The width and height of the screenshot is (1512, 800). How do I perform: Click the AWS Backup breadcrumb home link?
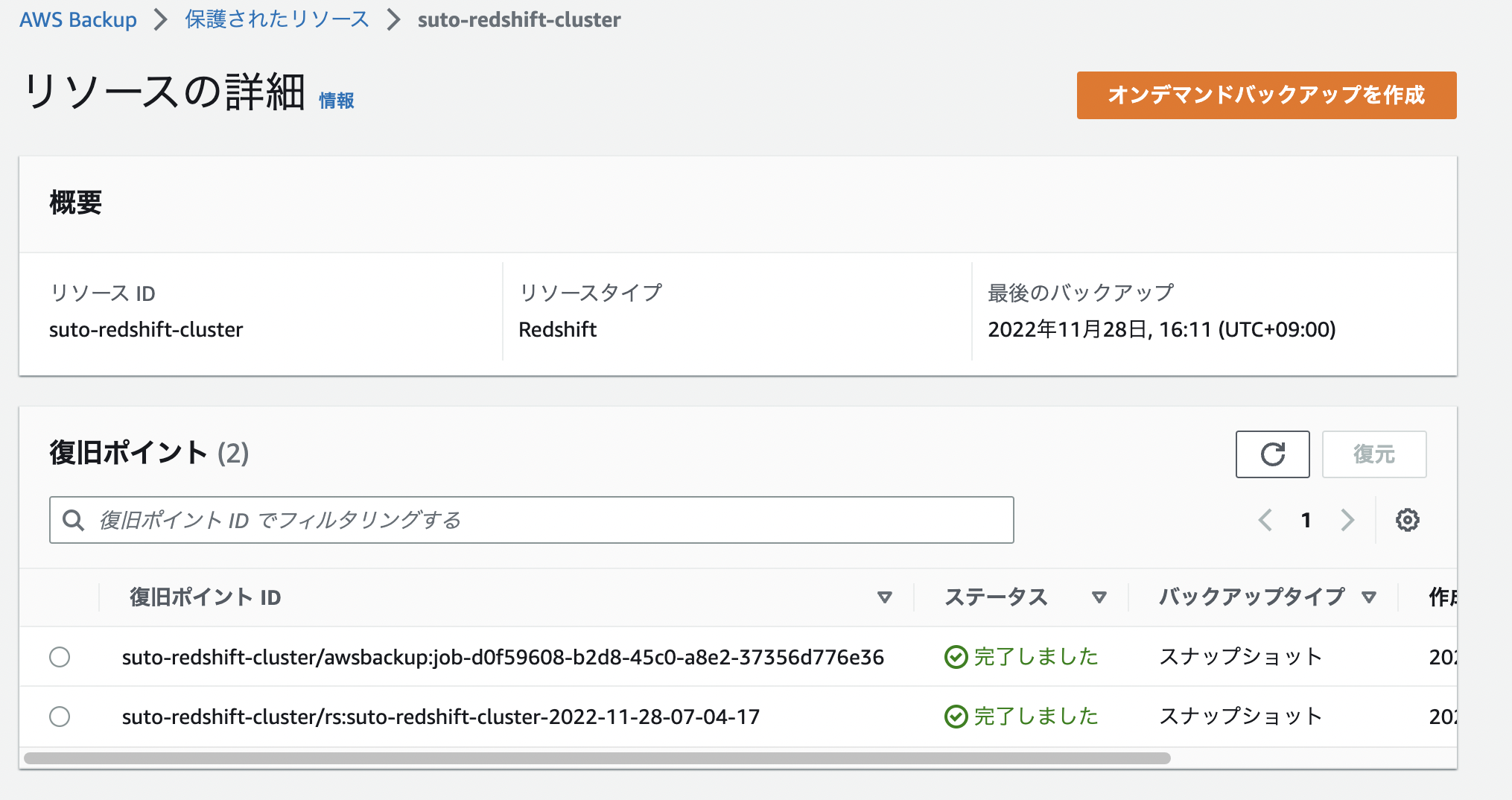[x=78, y=19]
